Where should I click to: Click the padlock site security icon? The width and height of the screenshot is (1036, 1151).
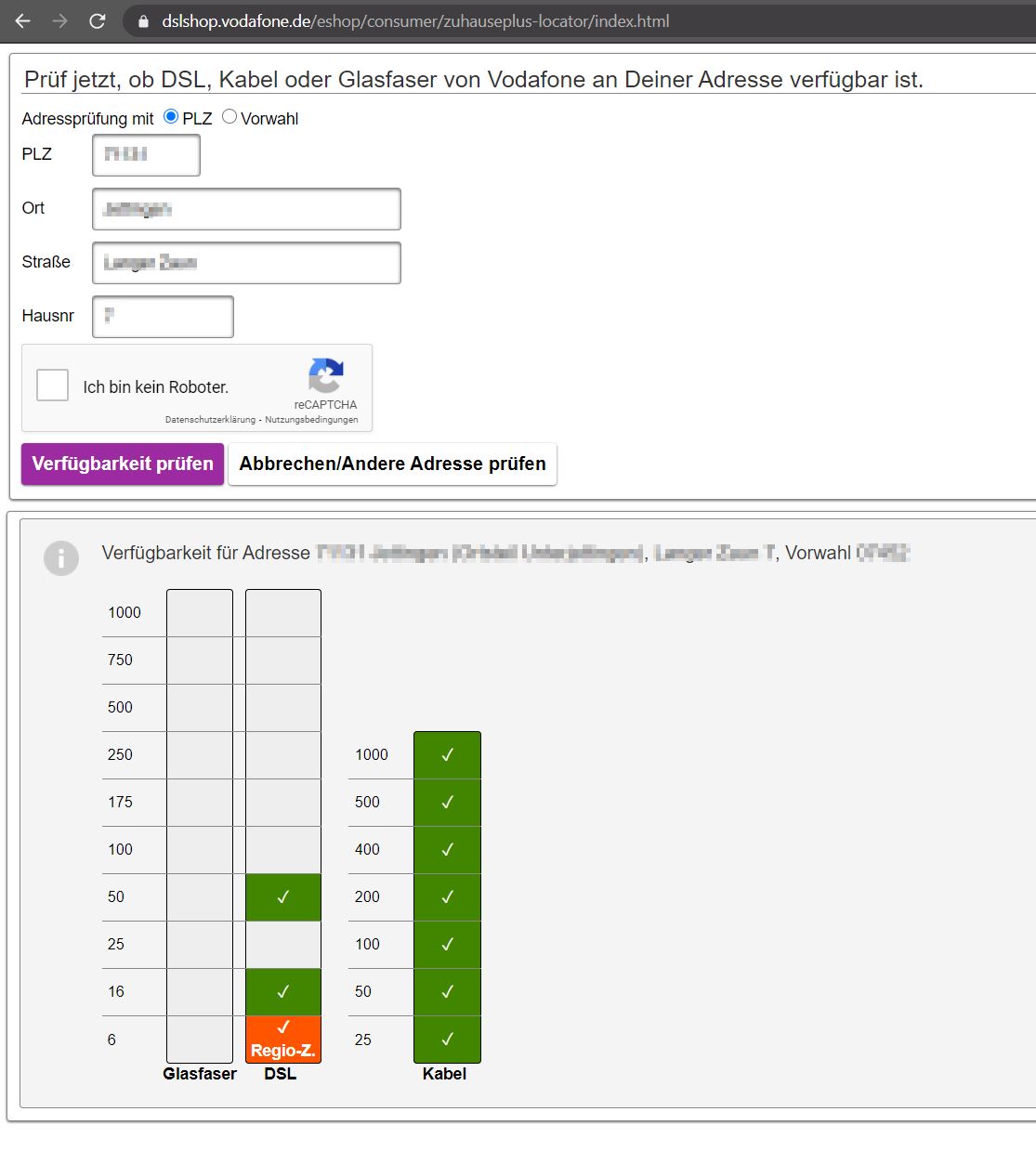143,21
